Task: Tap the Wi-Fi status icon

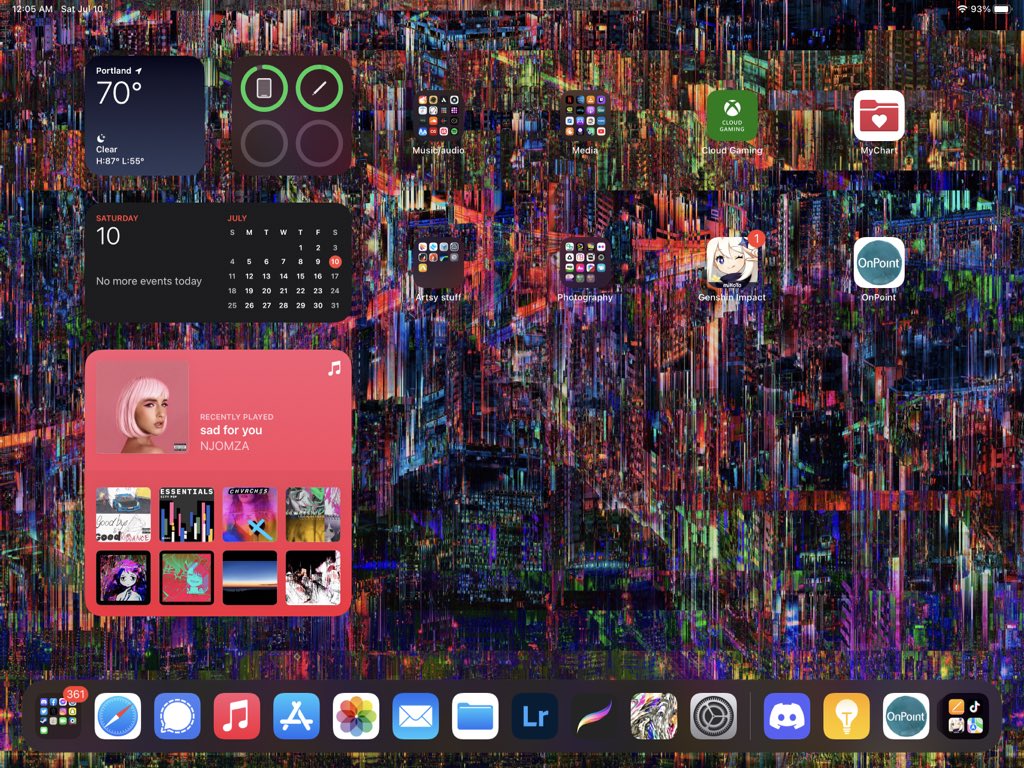Action: tap(962, 9)
